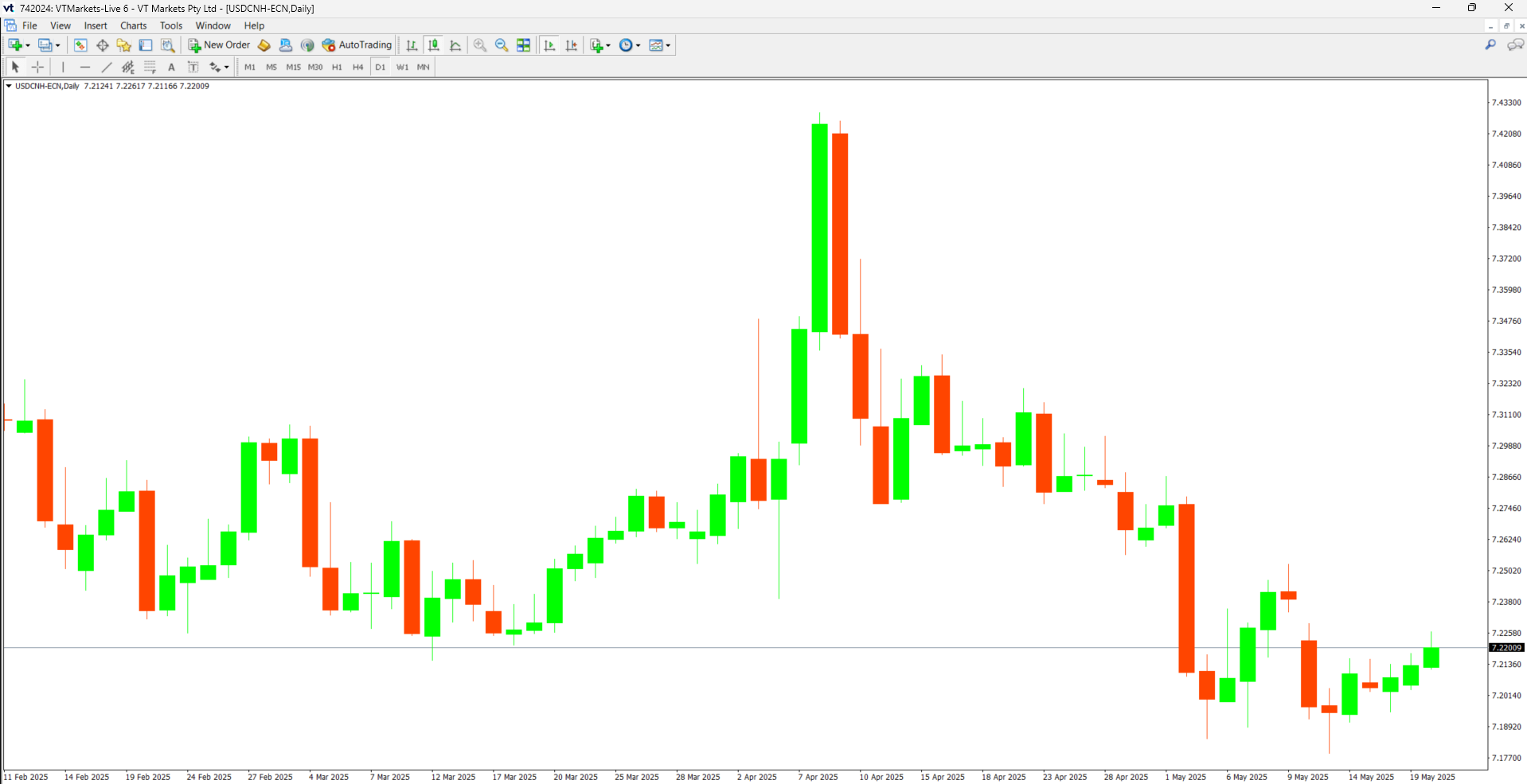Tile chart windows using the tile icon
Viewport: 1527px width, 784px height.
pyautogui.click(x=523, y=45)
